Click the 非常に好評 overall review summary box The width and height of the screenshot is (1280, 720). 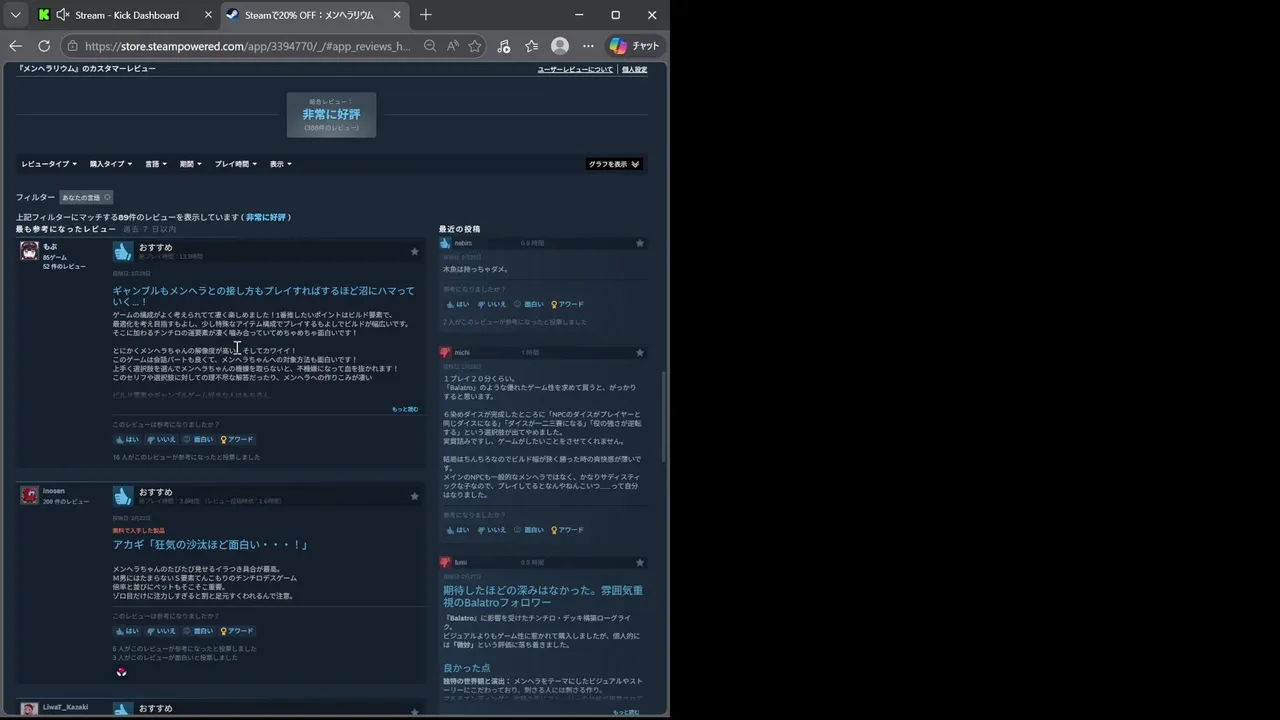331,115
